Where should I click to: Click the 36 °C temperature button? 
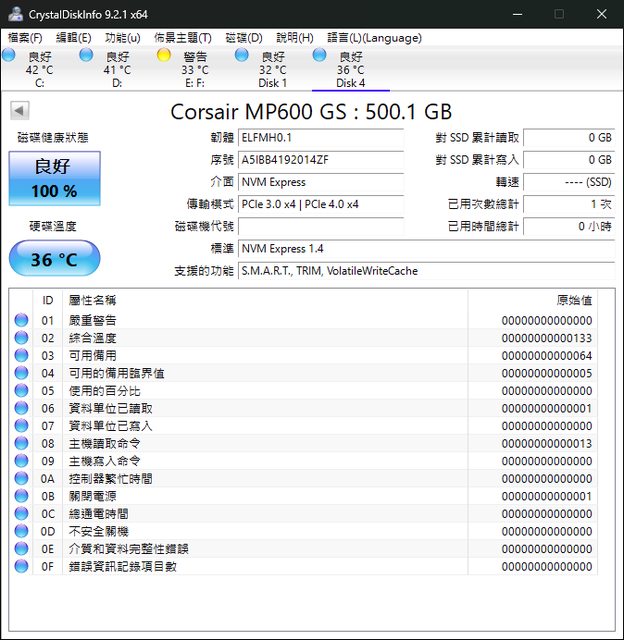(54, 260)
